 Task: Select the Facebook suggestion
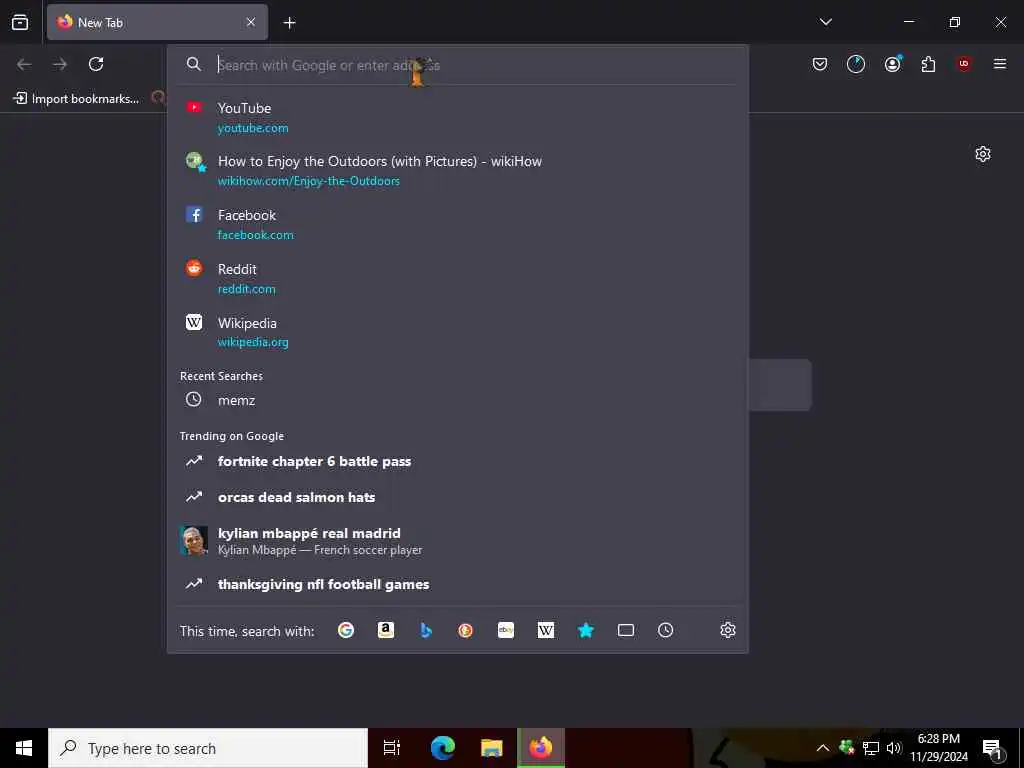[x=457, y=225]
